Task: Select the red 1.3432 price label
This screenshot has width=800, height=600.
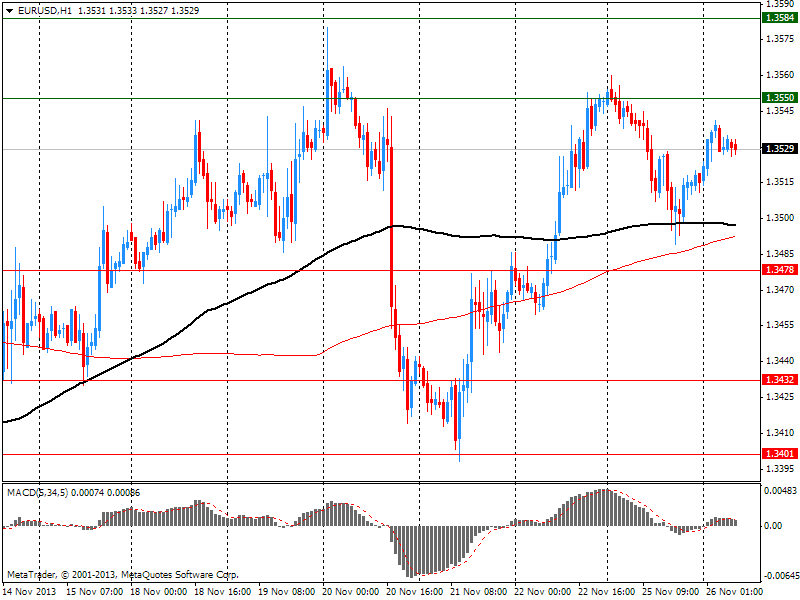Action: click(778, 380)
